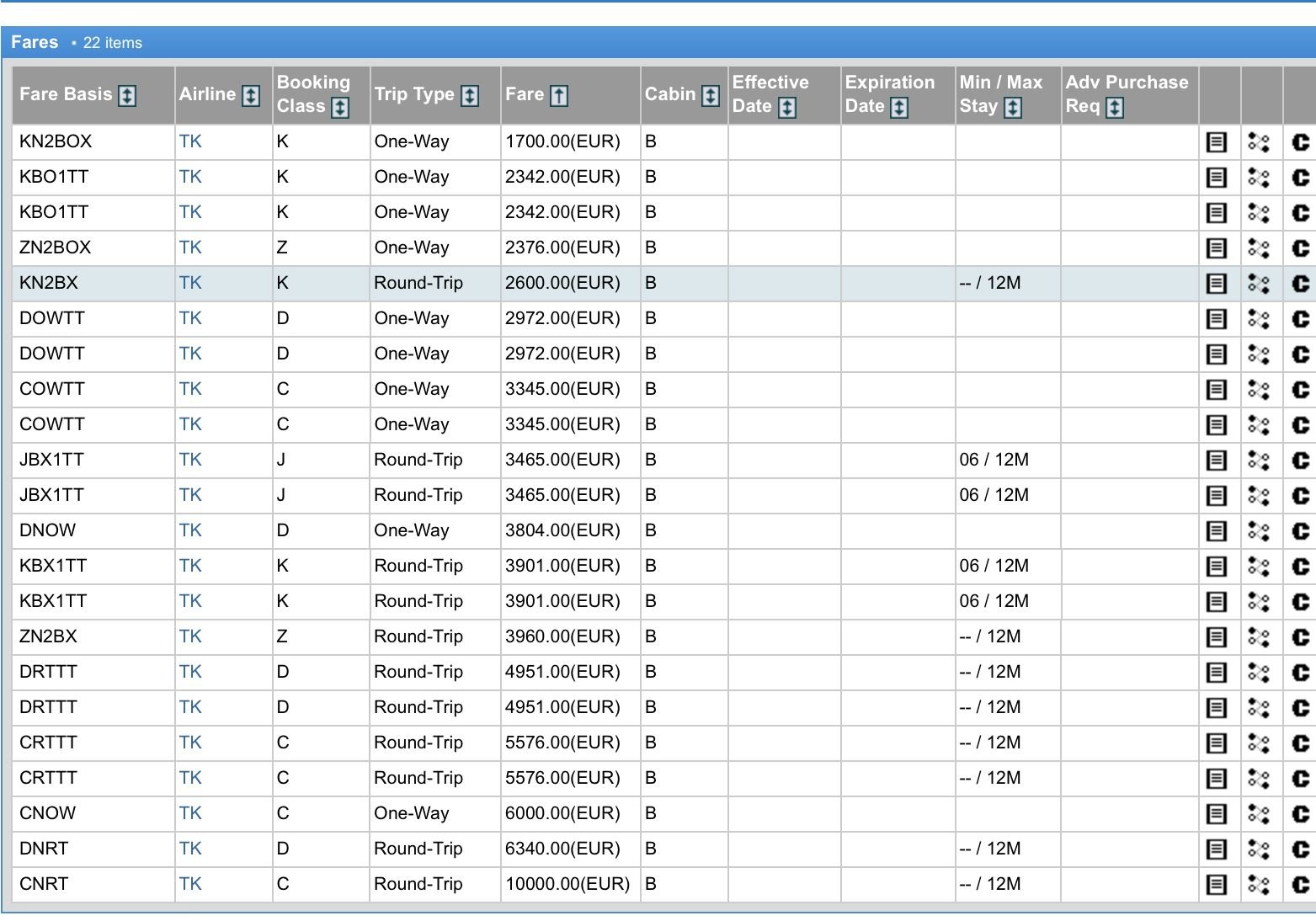Sort by Booking Class column
The height and width of the screenshot is (921, 1316).
tap(340, 107)
